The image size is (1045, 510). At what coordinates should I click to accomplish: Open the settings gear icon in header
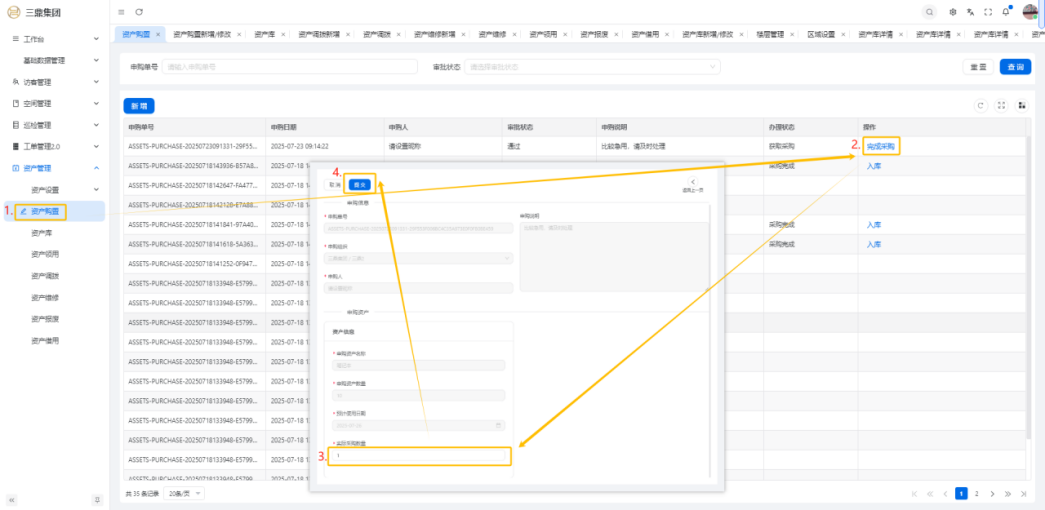(x=953, y=12)
